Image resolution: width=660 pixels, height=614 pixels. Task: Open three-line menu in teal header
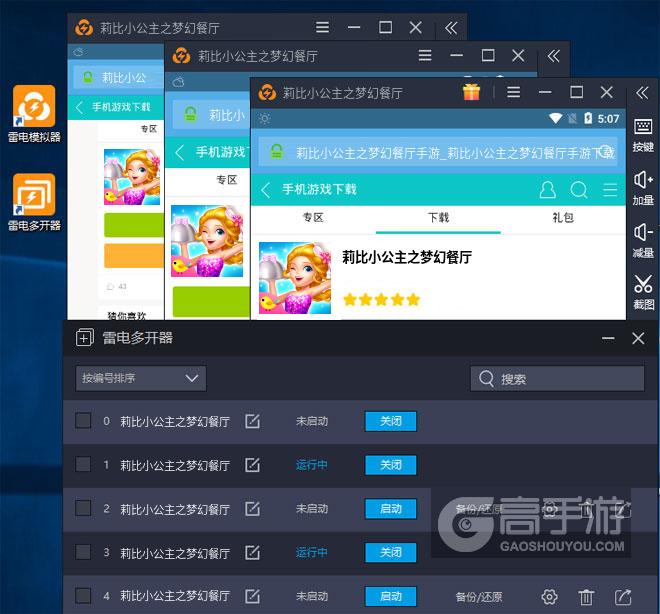click(610, 190)
